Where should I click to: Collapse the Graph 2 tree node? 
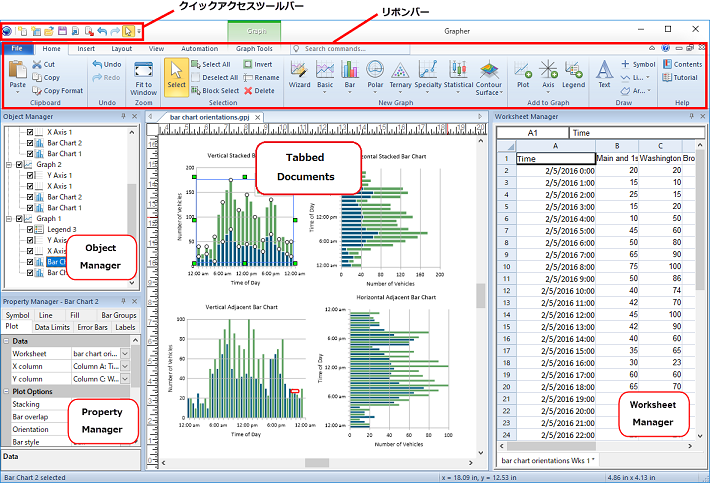tap(9, 165)
